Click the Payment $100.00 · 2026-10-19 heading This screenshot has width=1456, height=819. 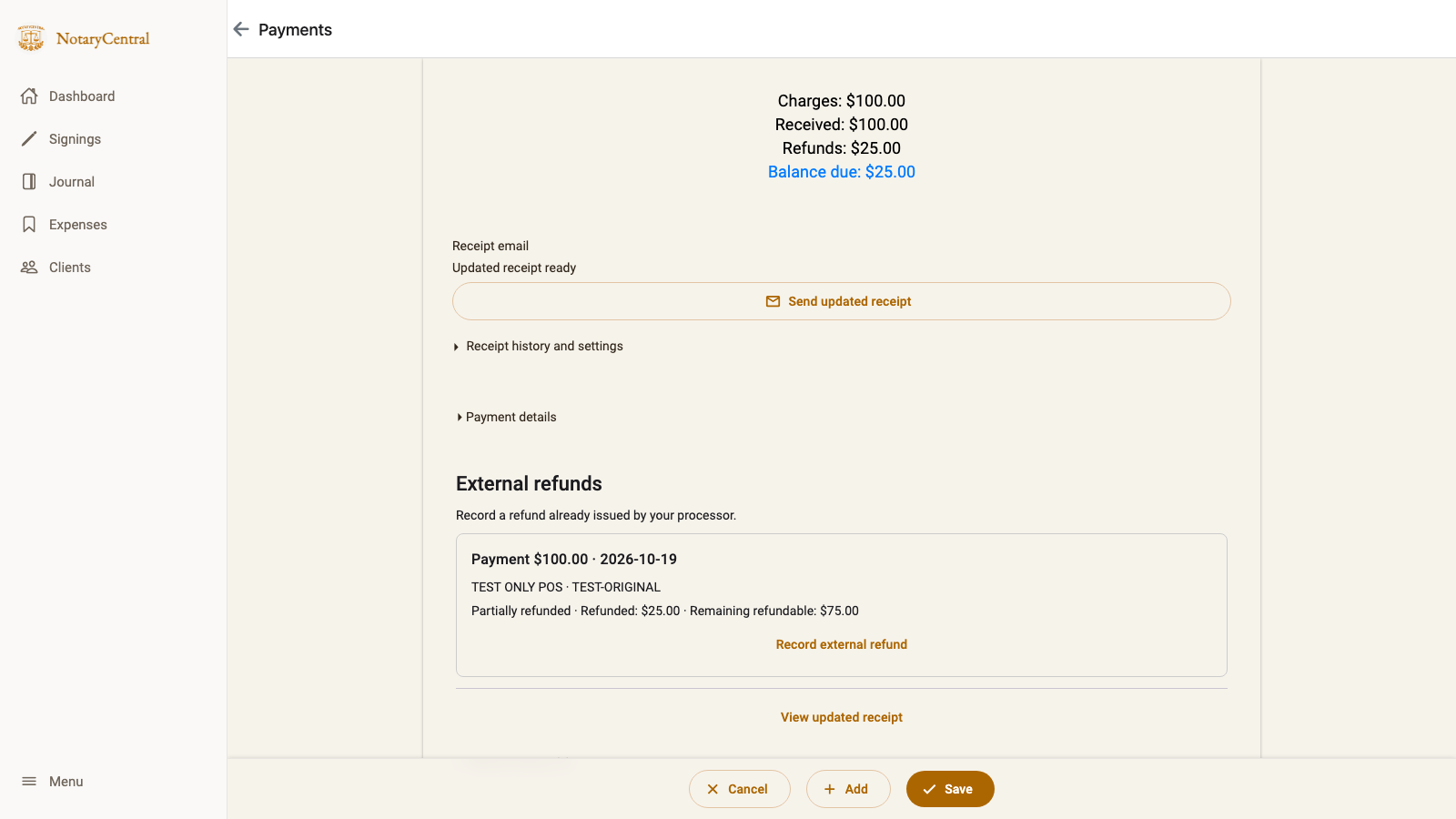574,559
